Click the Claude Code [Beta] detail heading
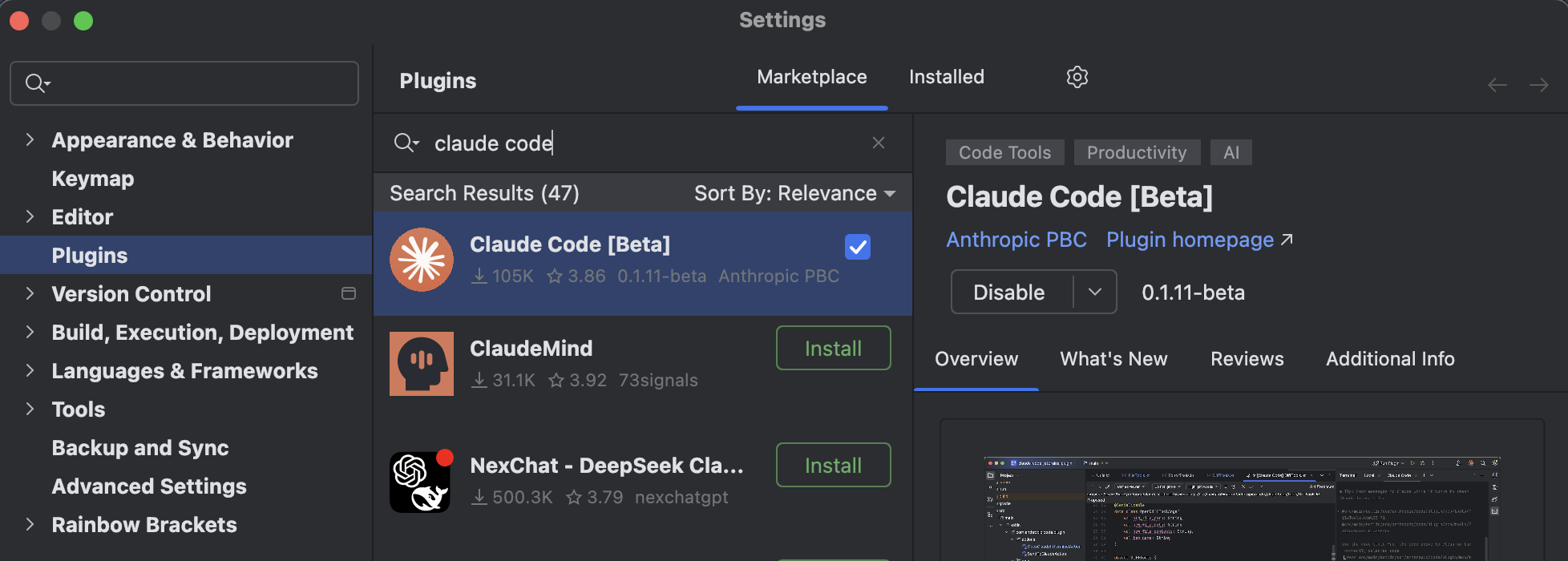This screenshot has height=561, width=1568. point(1079,196)
